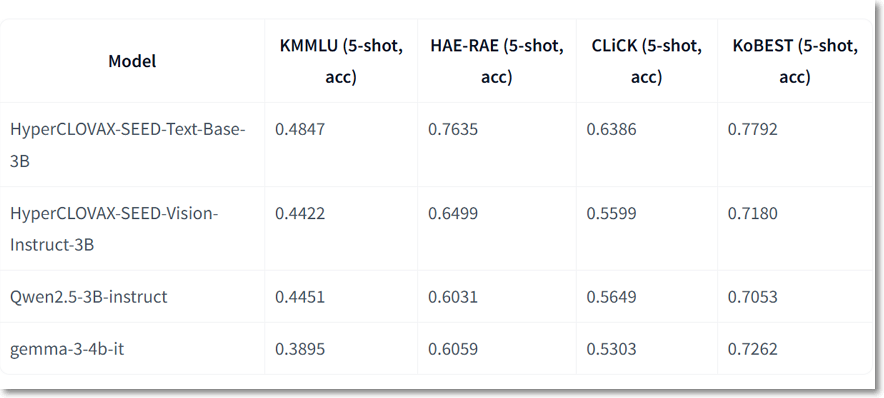Click the HAE-RAE (5-shot, acc) header
The image size is (884, 398).
coord(497,61)
